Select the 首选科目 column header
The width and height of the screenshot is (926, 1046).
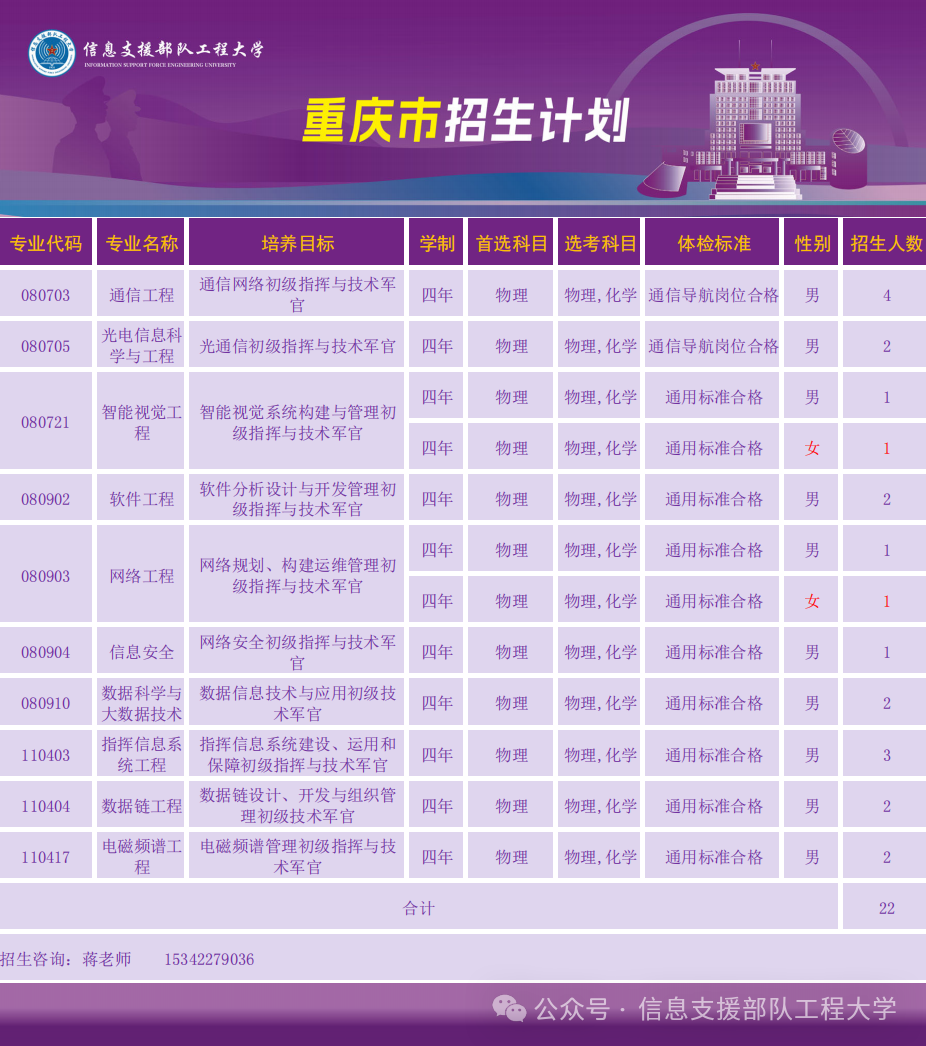coord(511,243)
